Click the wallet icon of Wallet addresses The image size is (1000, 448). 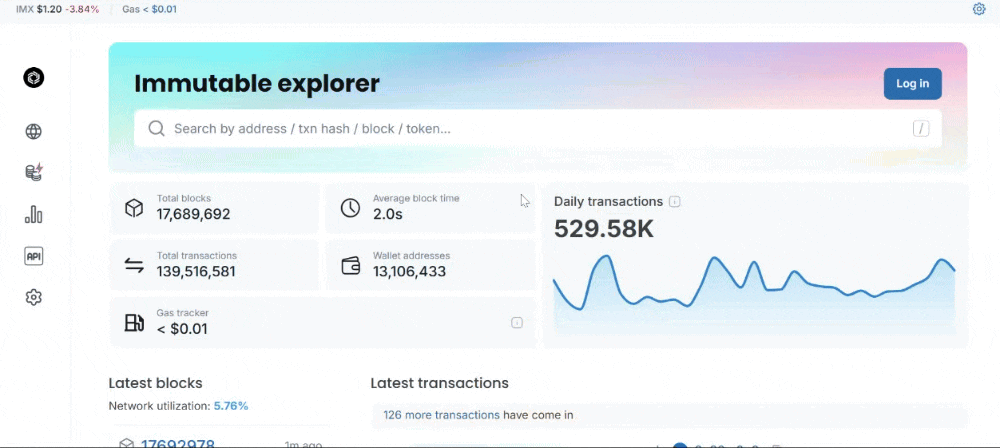click(351, 265)
